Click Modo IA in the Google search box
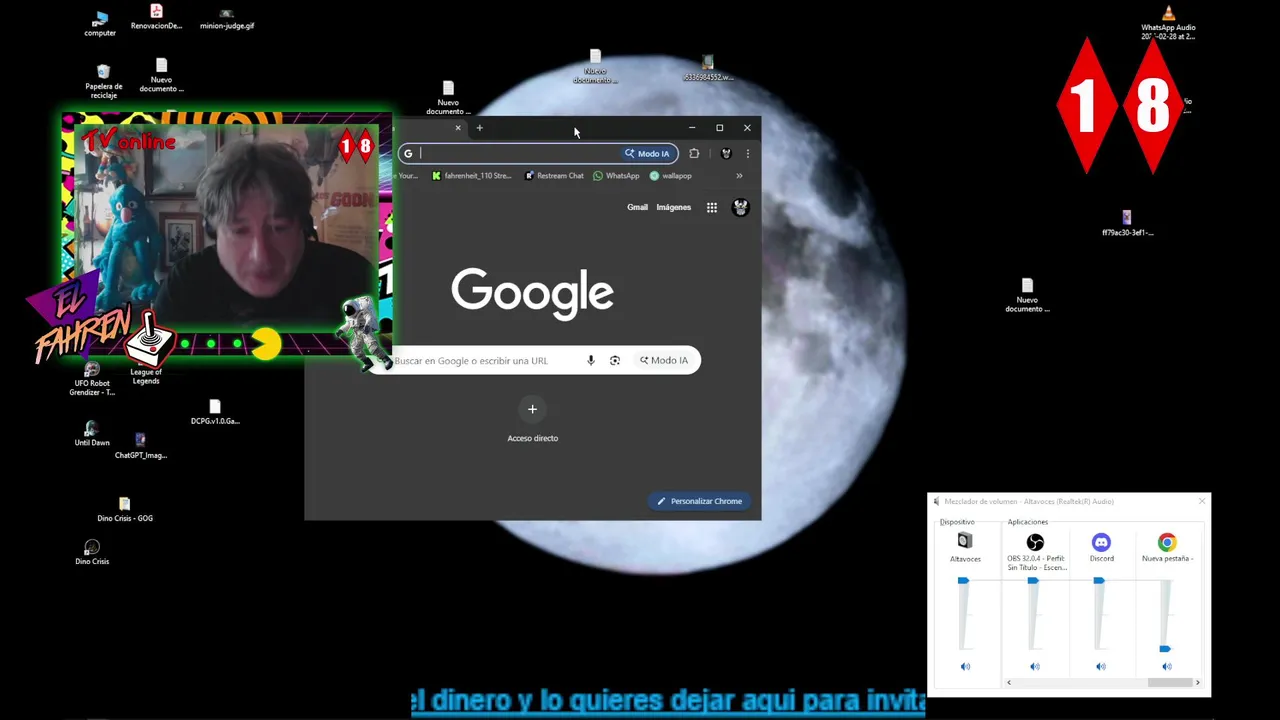The image size is (1280, 720). coord(665,360)
